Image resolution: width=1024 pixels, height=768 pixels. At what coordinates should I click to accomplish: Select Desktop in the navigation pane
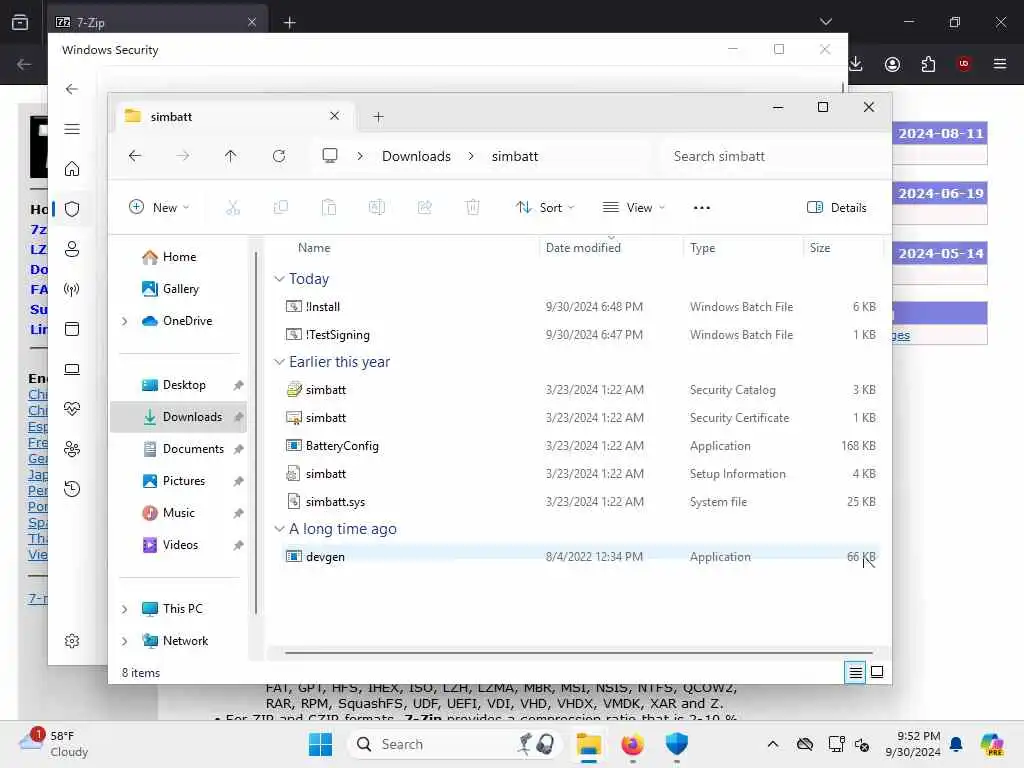pyautogui.click(x=178, y=385)
